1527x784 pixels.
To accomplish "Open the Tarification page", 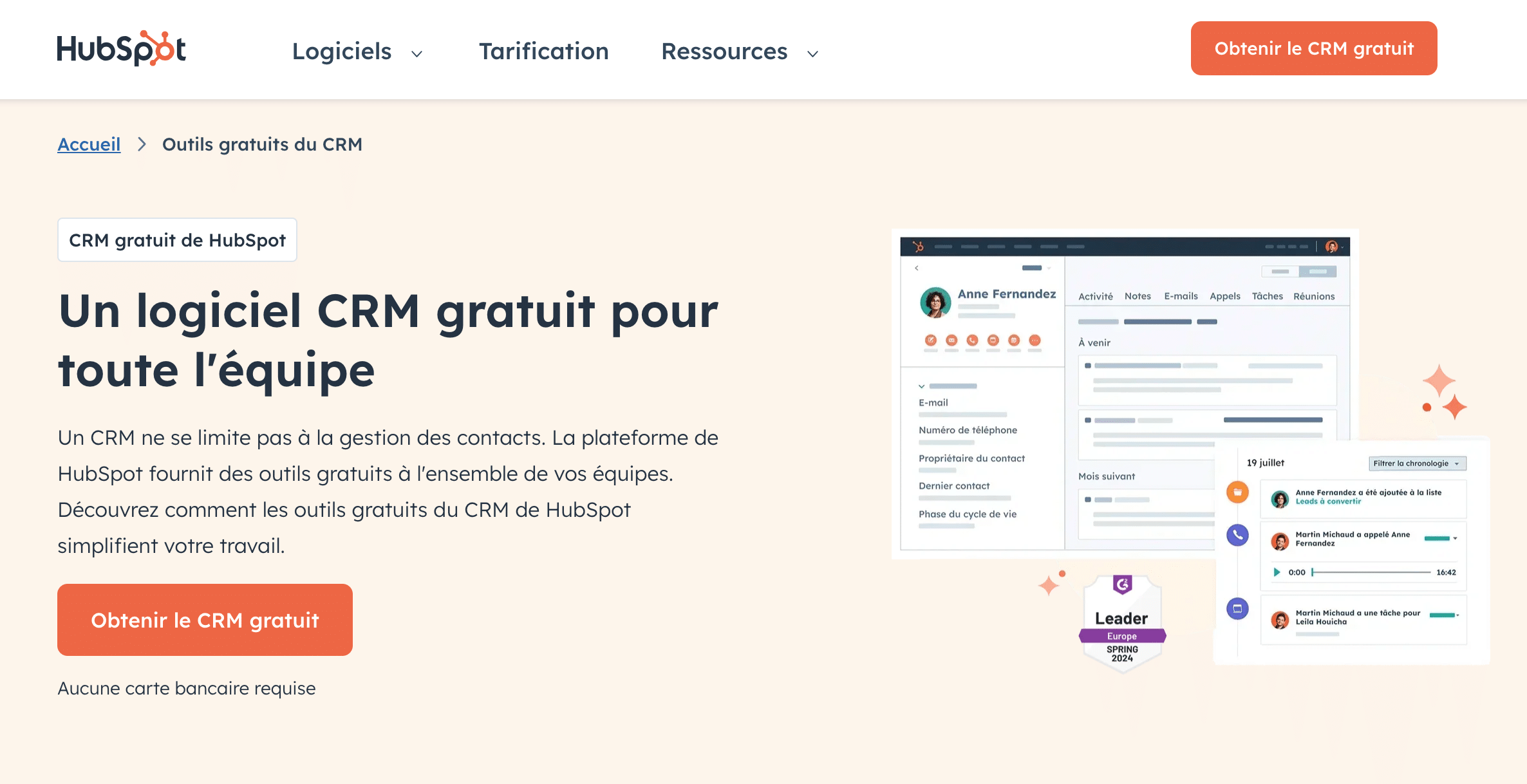I will [x=543, y=51].
